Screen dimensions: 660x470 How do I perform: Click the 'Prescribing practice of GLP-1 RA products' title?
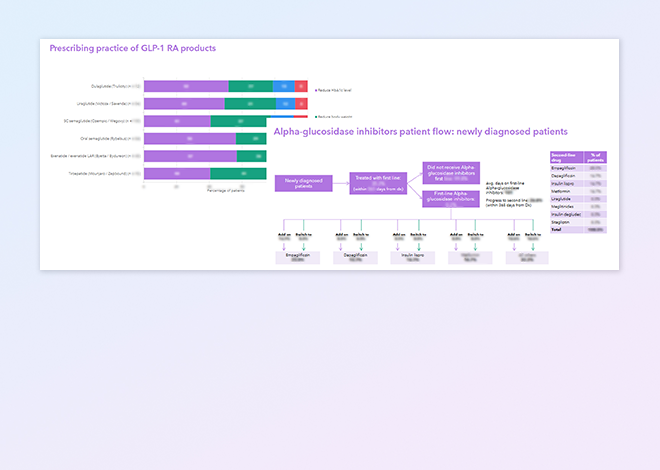(133, 48)
